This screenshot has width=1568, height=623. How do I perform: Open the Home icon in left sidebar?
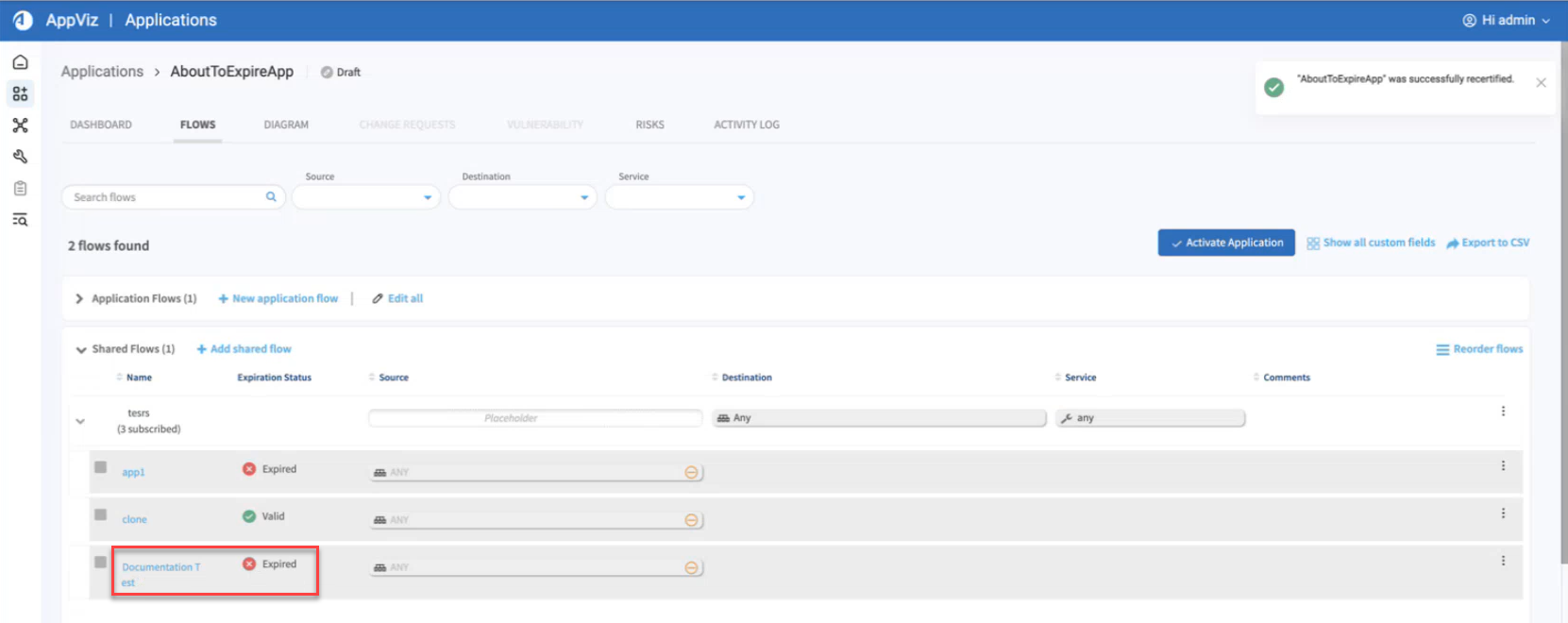20,62
